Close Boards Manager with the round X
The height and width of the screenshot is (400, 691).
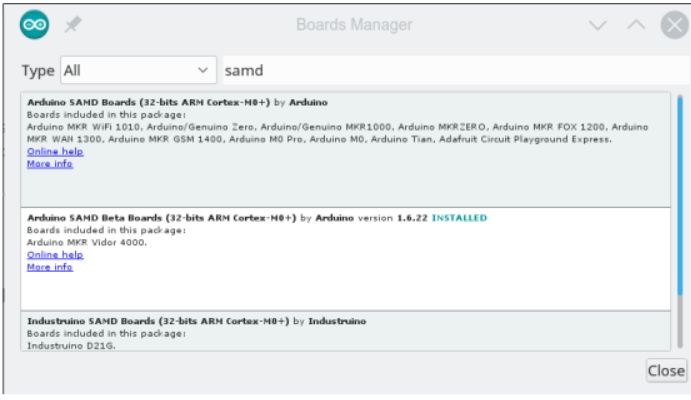[675, 25]
